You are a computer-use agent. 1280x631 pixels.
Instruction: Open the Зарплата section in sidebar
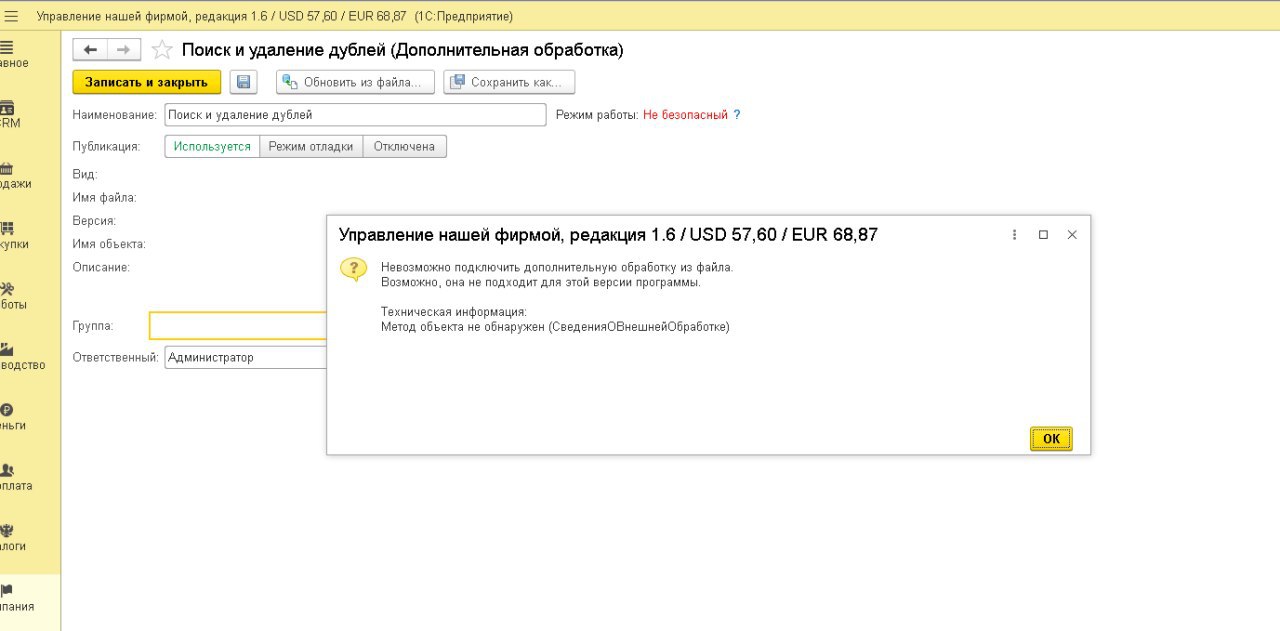pyautogui.click(x=16, y=477)
